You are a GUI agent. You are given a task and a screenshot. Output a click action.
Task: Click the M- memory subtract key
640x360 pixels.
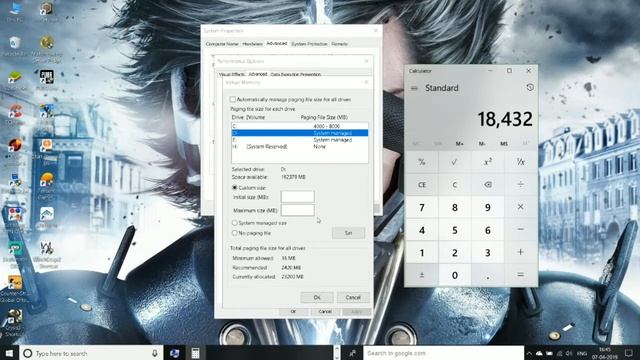(x=482, y=144)
